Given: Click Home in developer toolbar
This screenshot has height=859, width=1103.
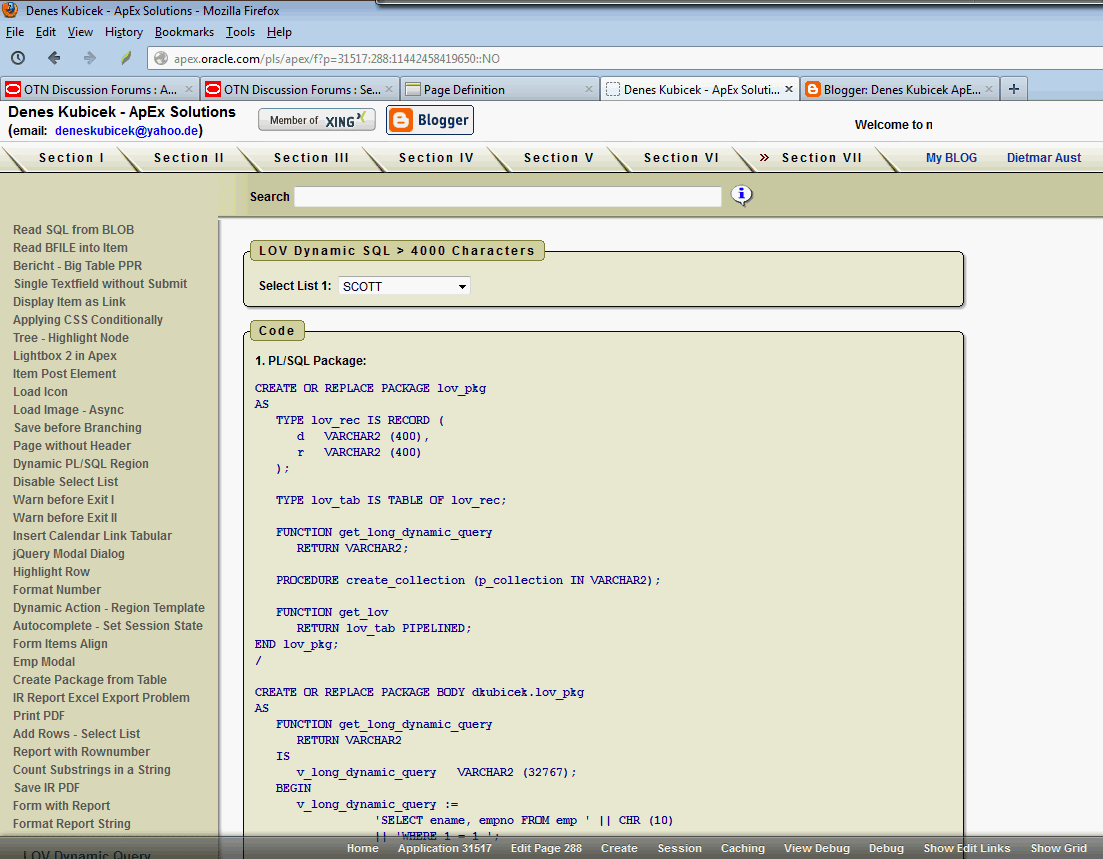Looking at the screenshot, I should 362,848.
